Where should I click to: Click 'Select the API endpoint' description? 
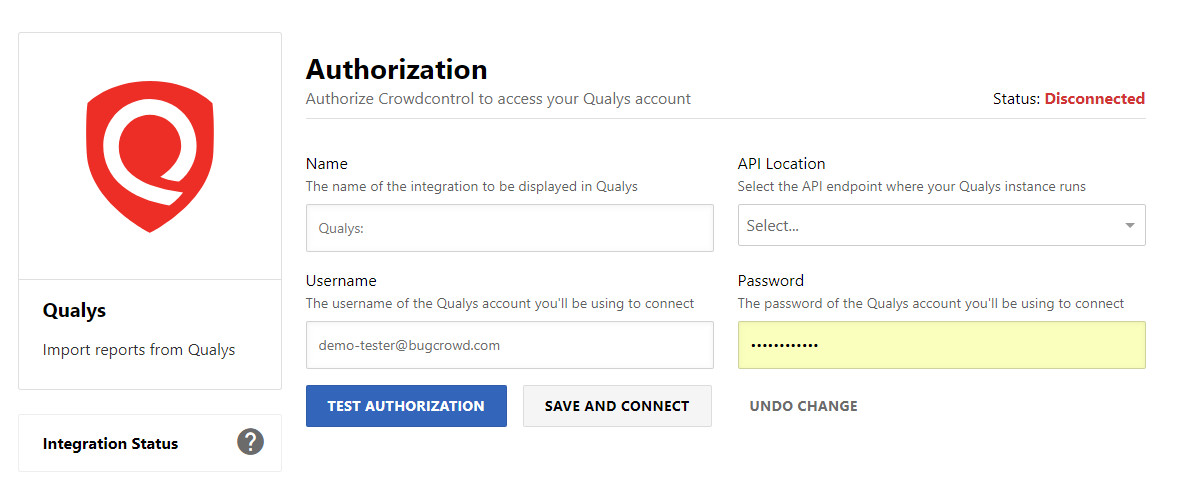coord(911,186)
